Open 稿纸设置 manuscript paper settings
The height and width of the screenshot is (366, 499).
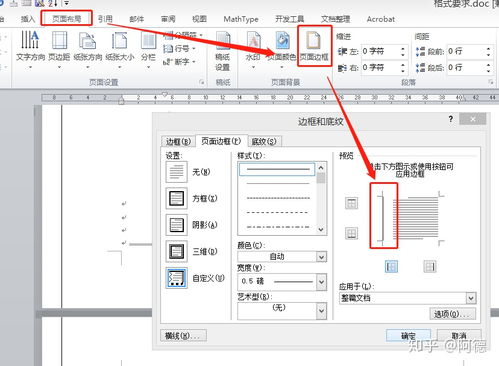[222, 51]
